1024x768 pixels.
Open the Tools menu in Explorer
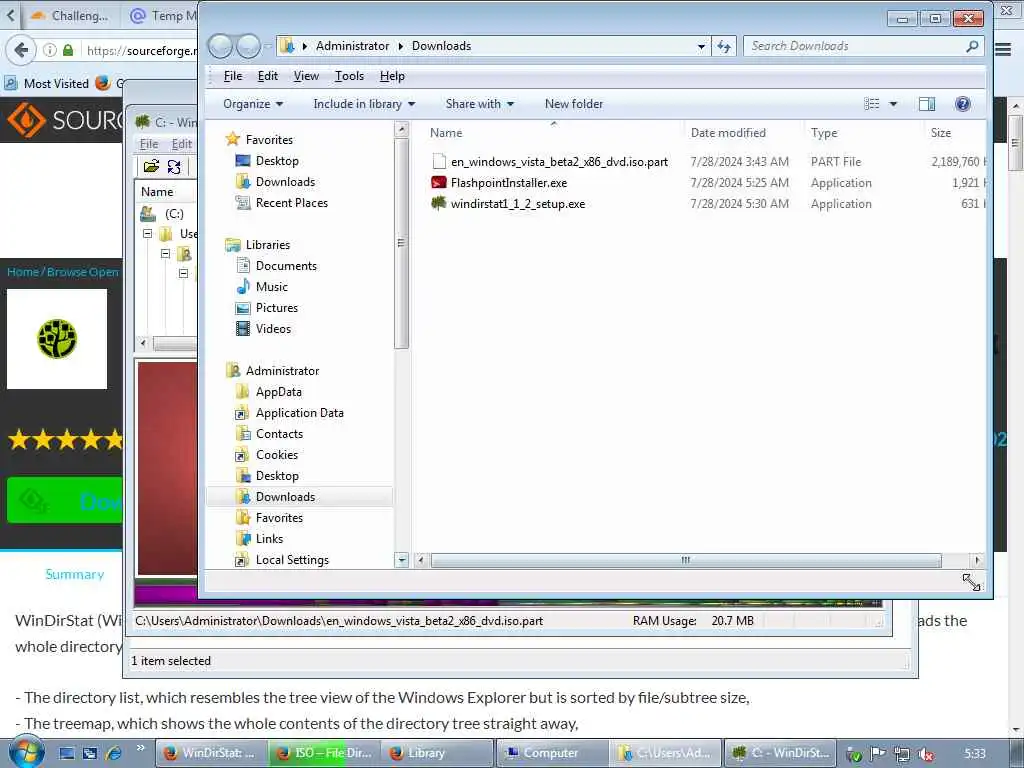[x=349, y=76]
